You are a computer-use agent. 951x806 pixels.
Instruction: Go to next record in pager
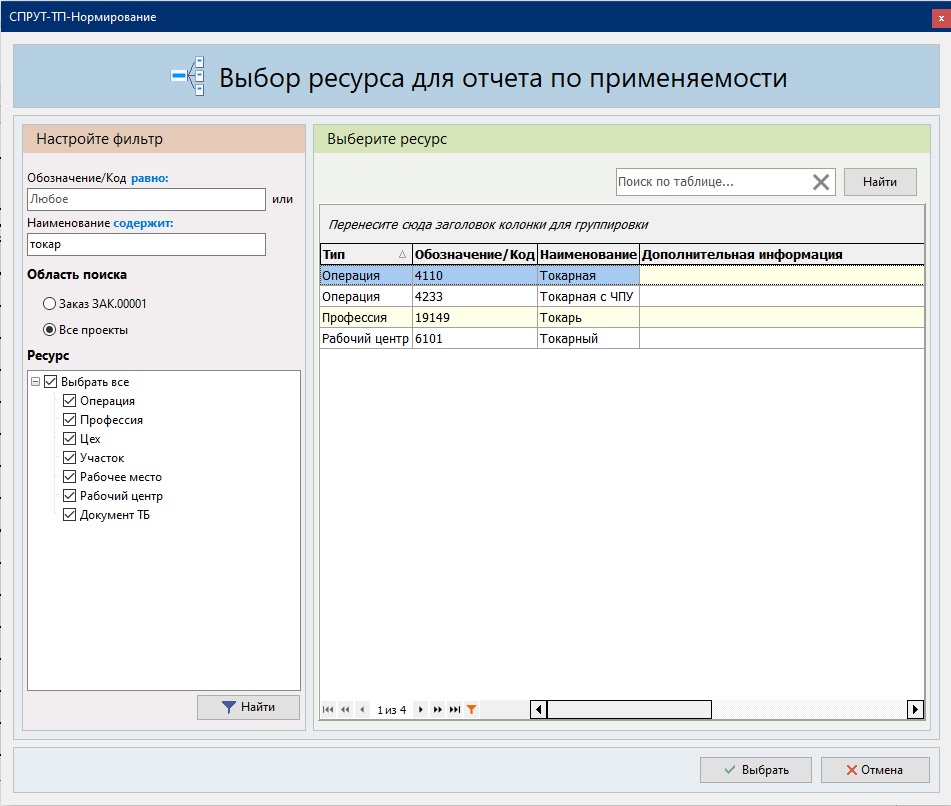point(421,710)
